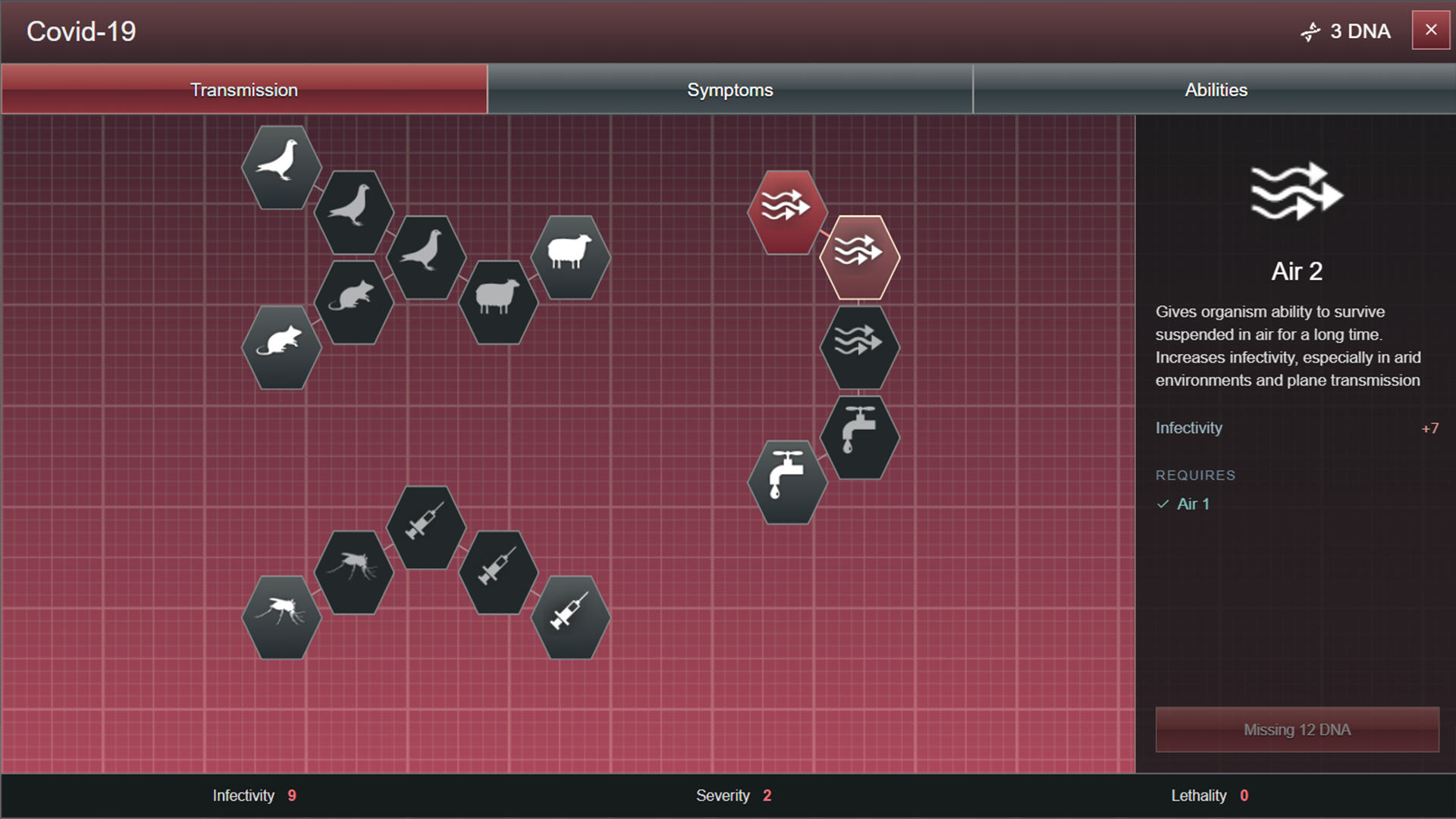Select the white sheep livestock hexagon

(x=571, y=257)
